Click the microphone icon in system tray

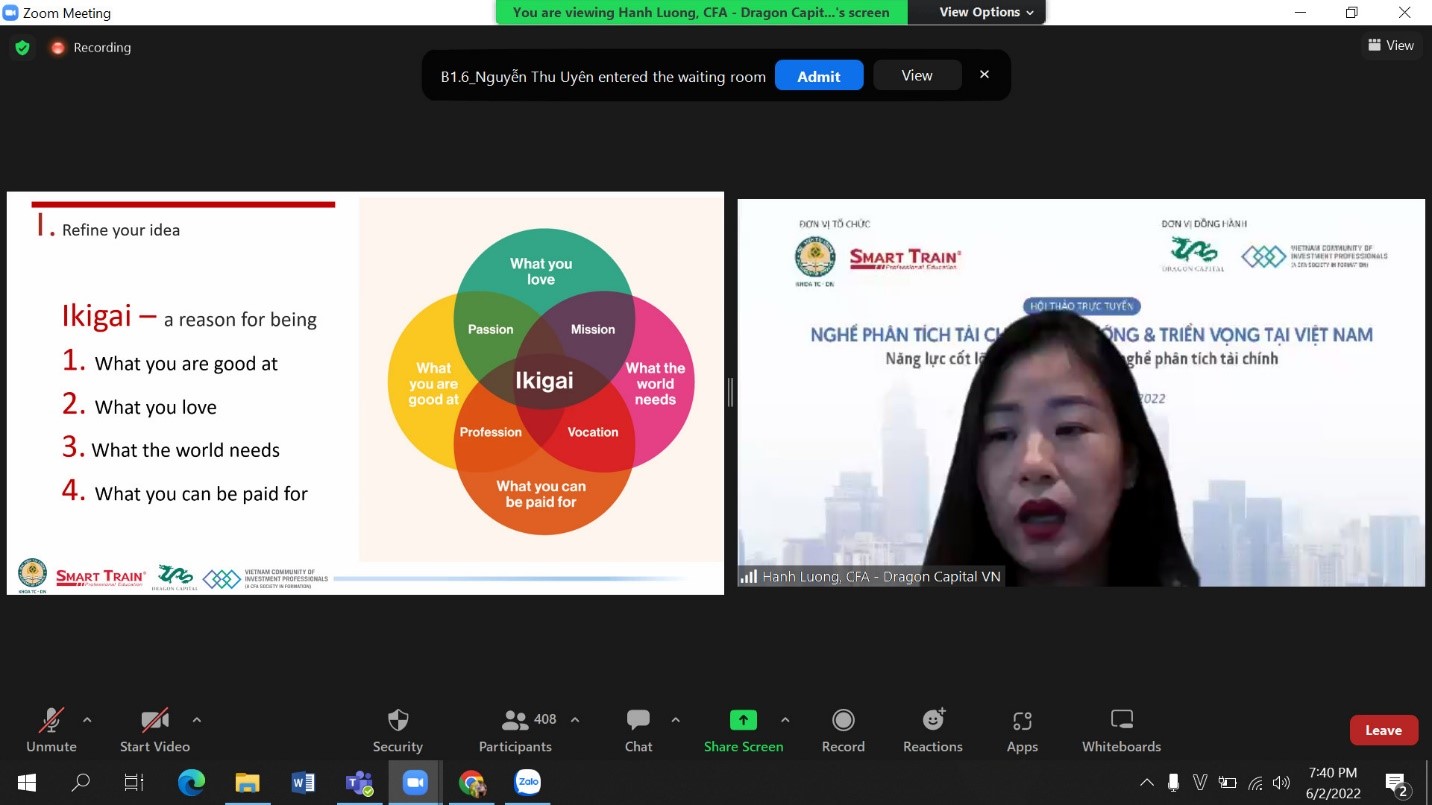click(x=1174, y=783)
